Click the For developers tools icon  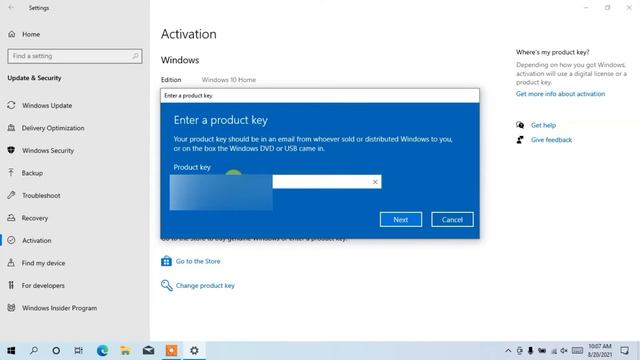tap(11, 285)
